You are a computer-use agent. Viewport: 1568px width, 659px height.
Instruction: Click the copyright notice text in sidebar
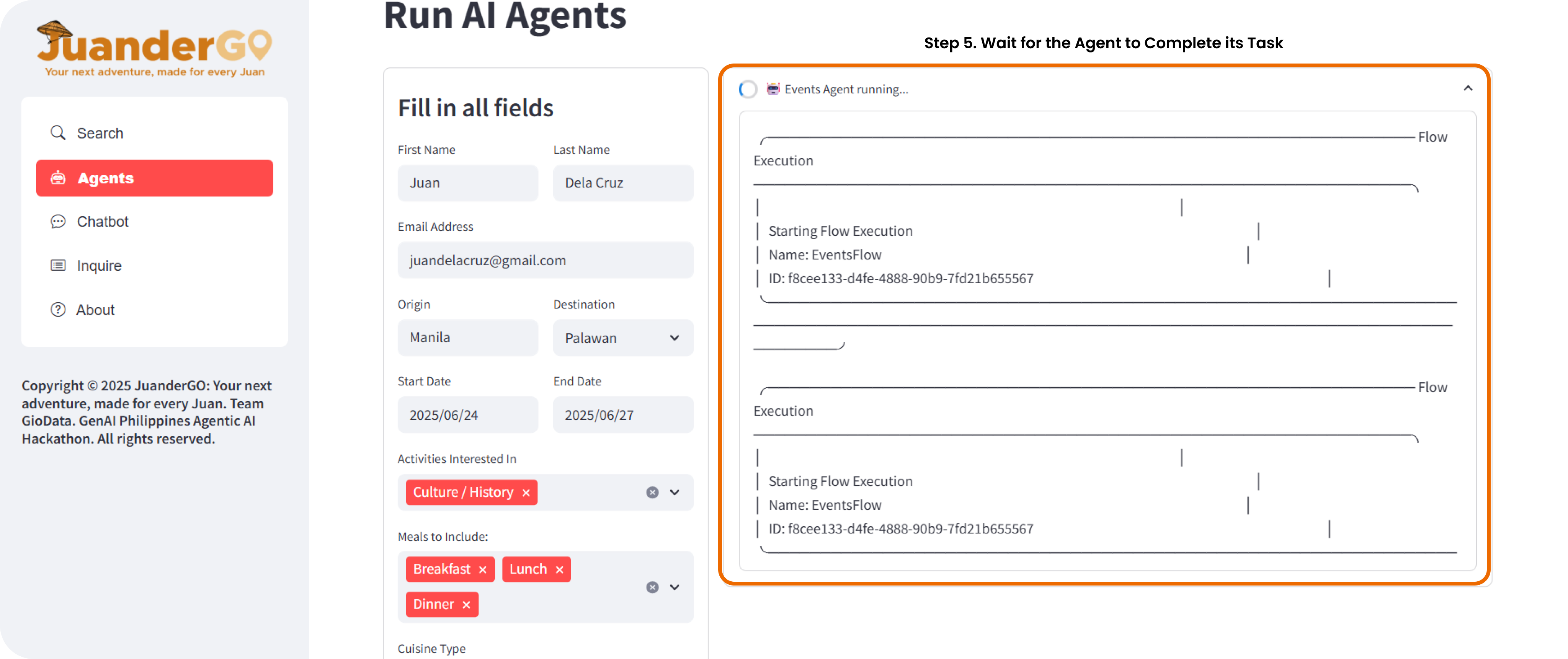[147, 412]
